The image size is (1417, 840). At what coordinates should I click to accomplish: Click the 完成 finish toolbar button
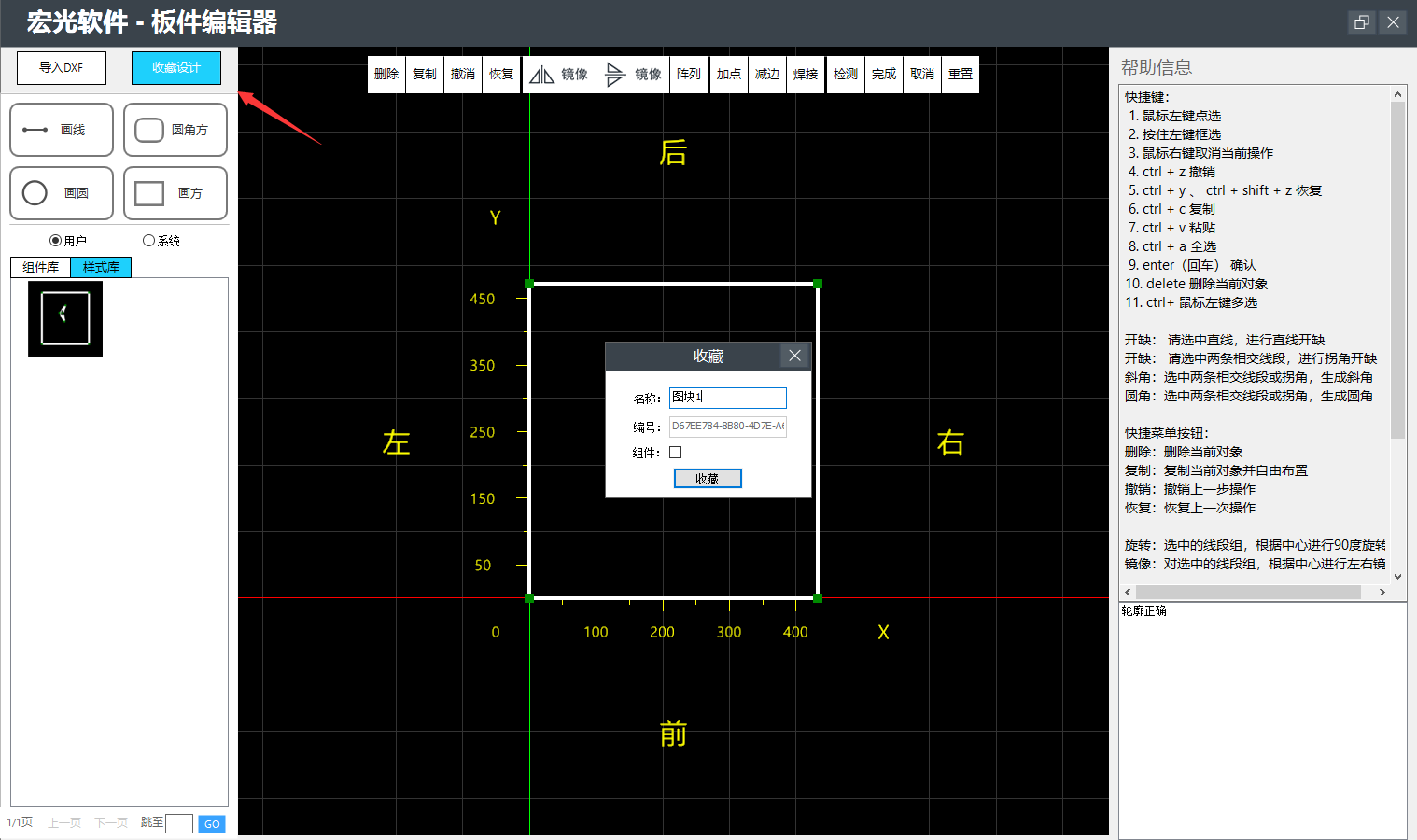[x=884, y=75]
